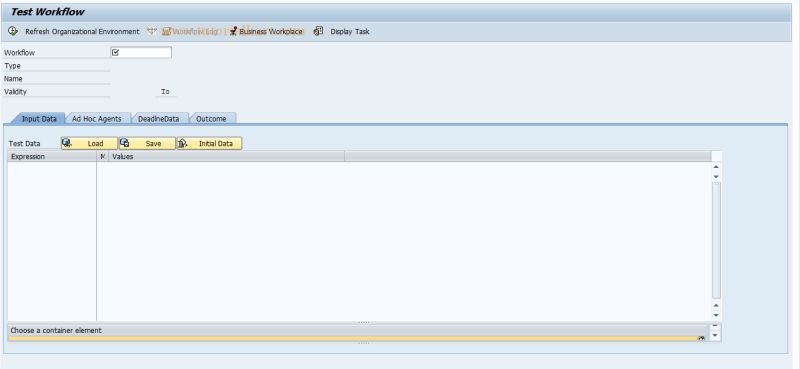Click Refresh Organizational Environment
The width and height of the screenshot is (800, 369).
click(x=82, y=32)
